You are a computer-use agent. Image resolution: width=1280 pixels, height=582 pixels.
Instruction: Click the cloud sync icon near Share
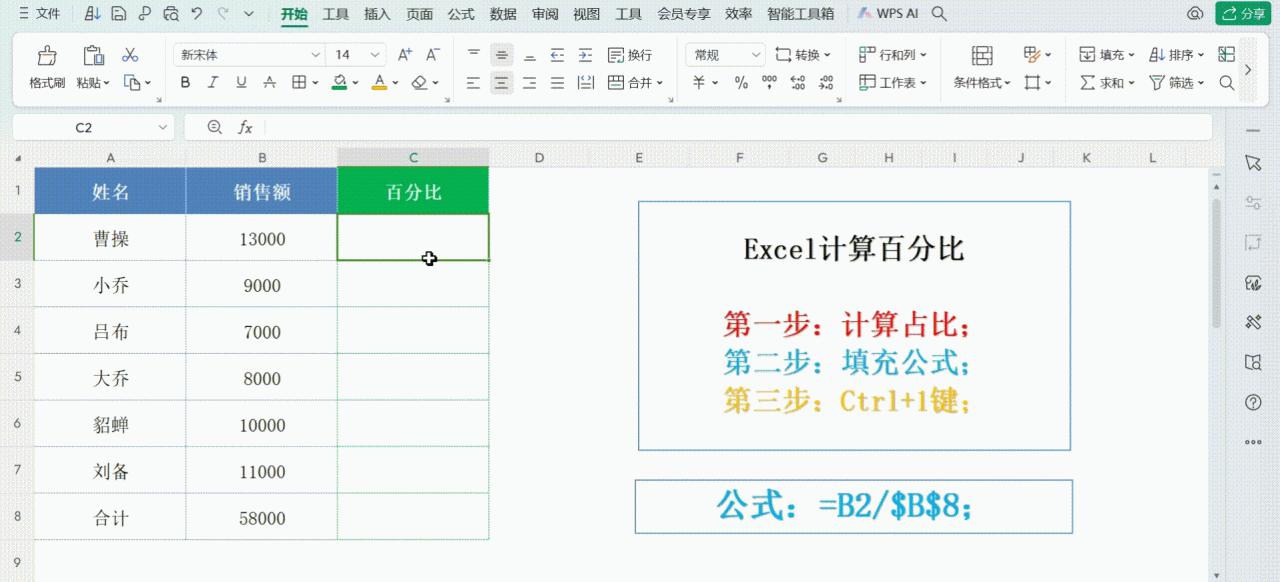pyautogui.click(x=1195, y=14)
